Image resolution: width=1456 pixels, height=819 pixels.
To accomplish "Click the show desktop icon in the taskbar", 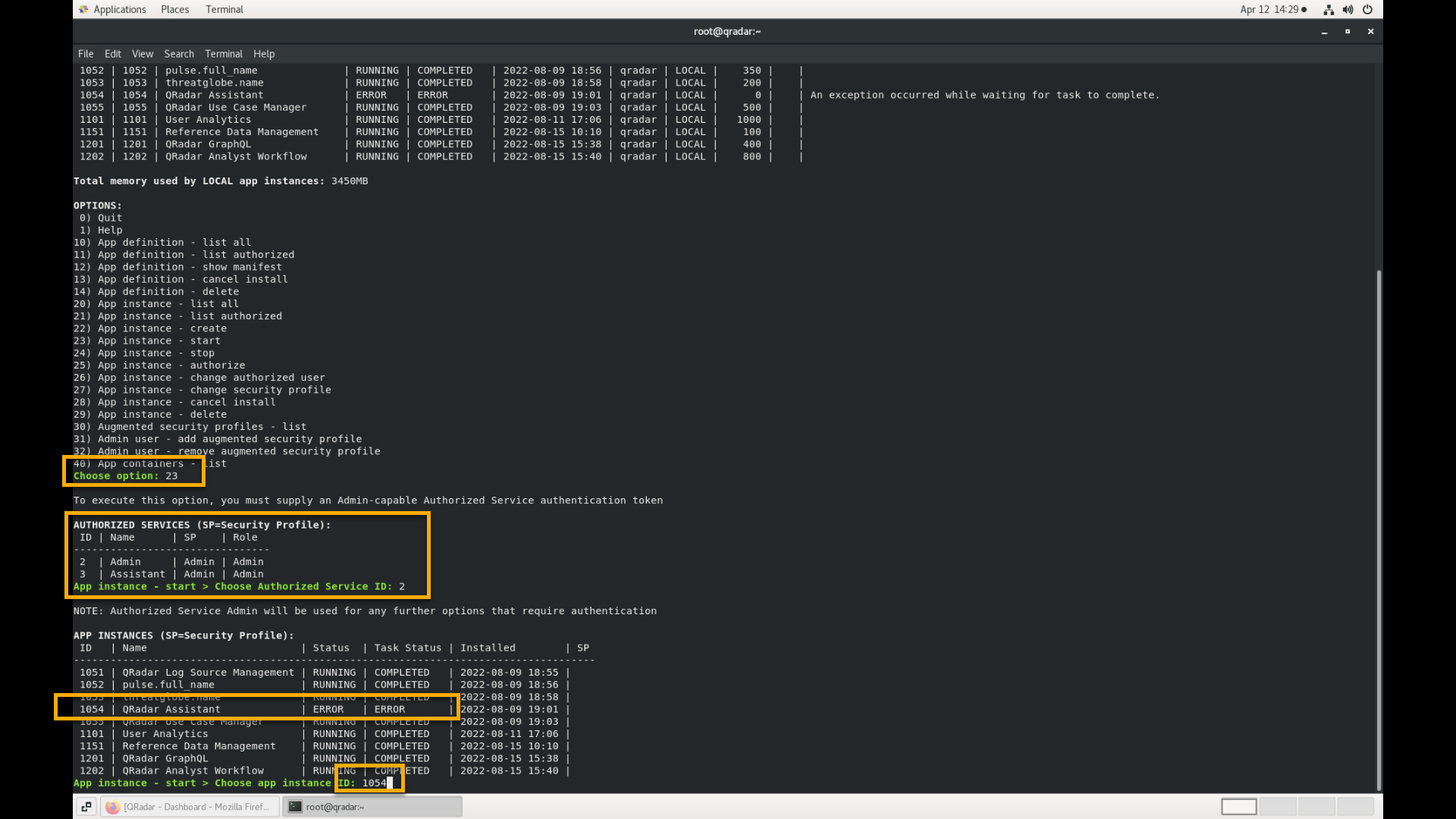I will pyautogui.click(x=86, y=807).
